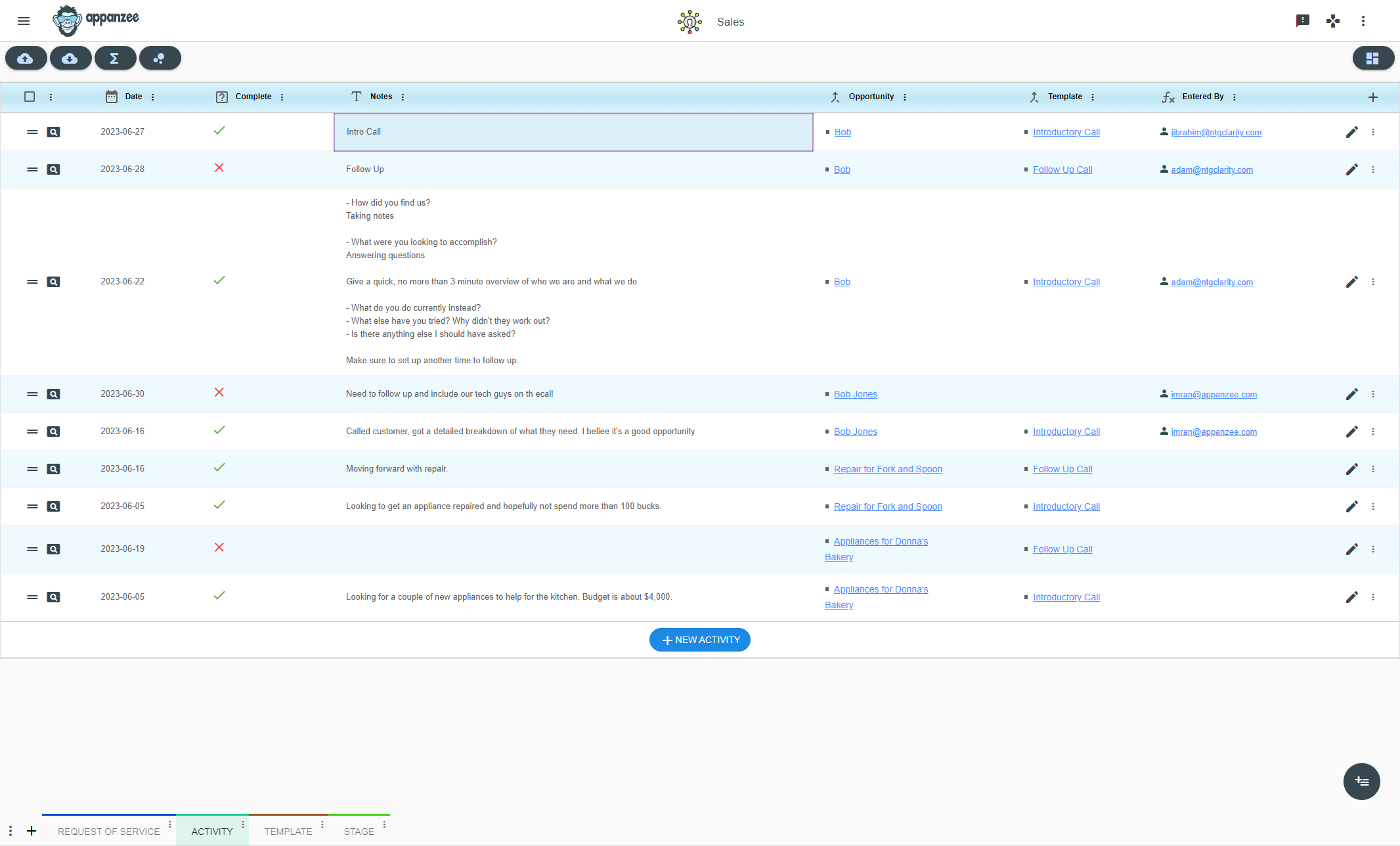Open the top-right vertical dots menu
The height and width of the screenshot is (846, 1400).
tap(1363, 21)
